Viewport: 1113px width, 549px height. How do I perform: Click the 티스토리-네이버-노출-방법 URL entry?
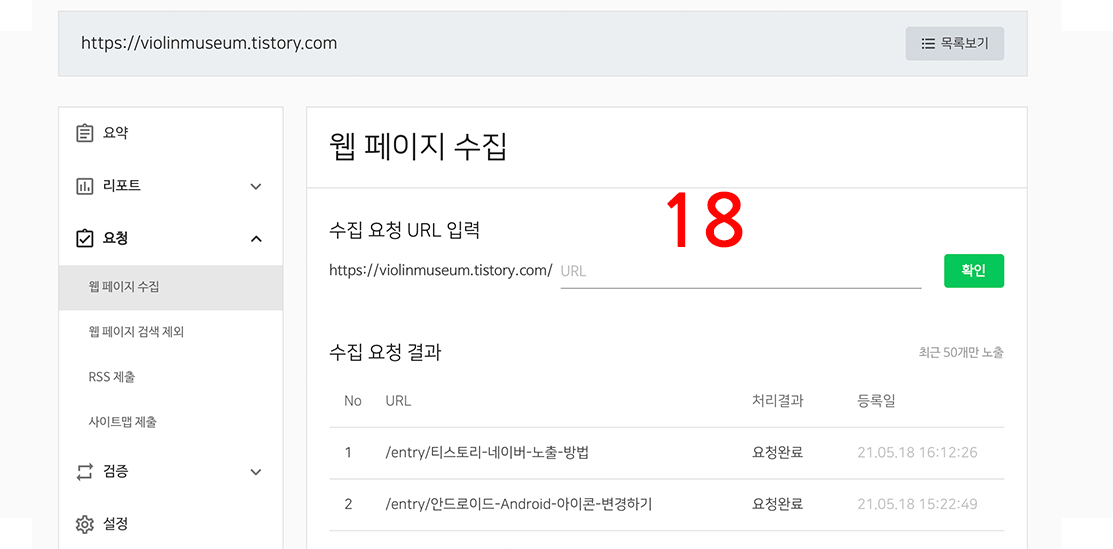click(x=487, y=452)
